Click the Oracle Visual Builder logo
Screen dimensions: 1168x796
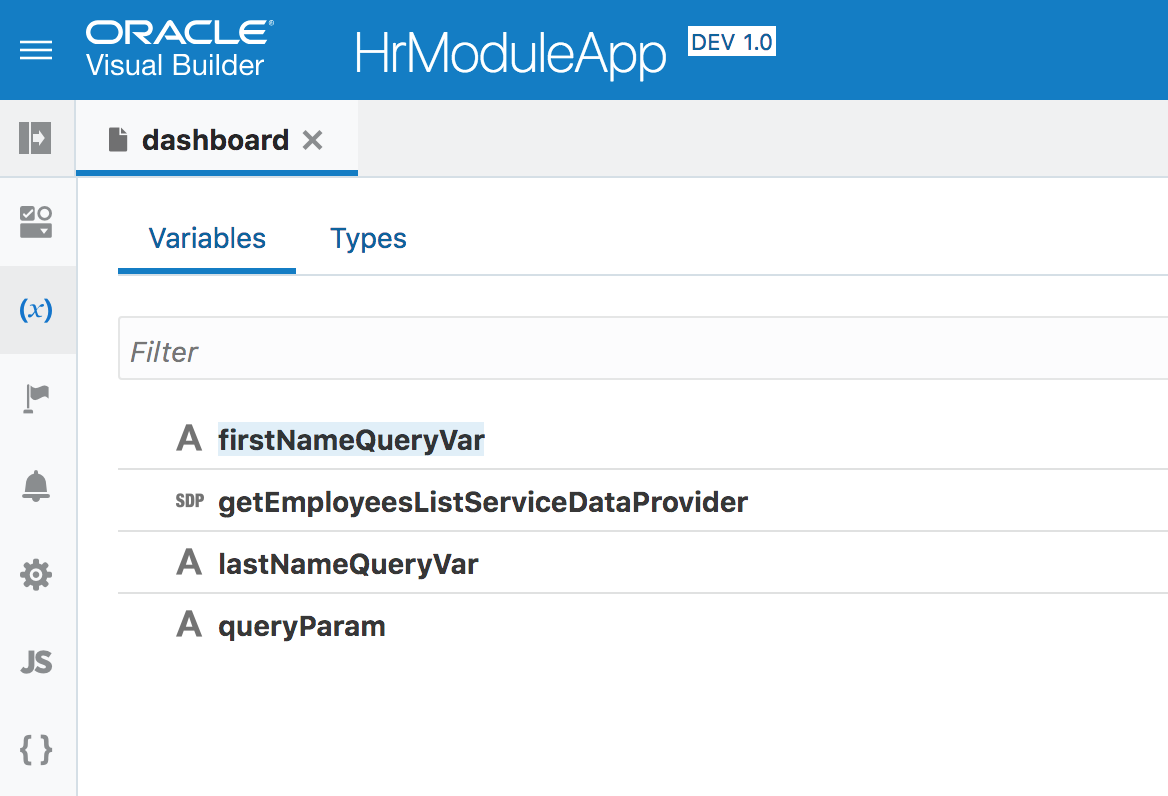tap(176, 49)
